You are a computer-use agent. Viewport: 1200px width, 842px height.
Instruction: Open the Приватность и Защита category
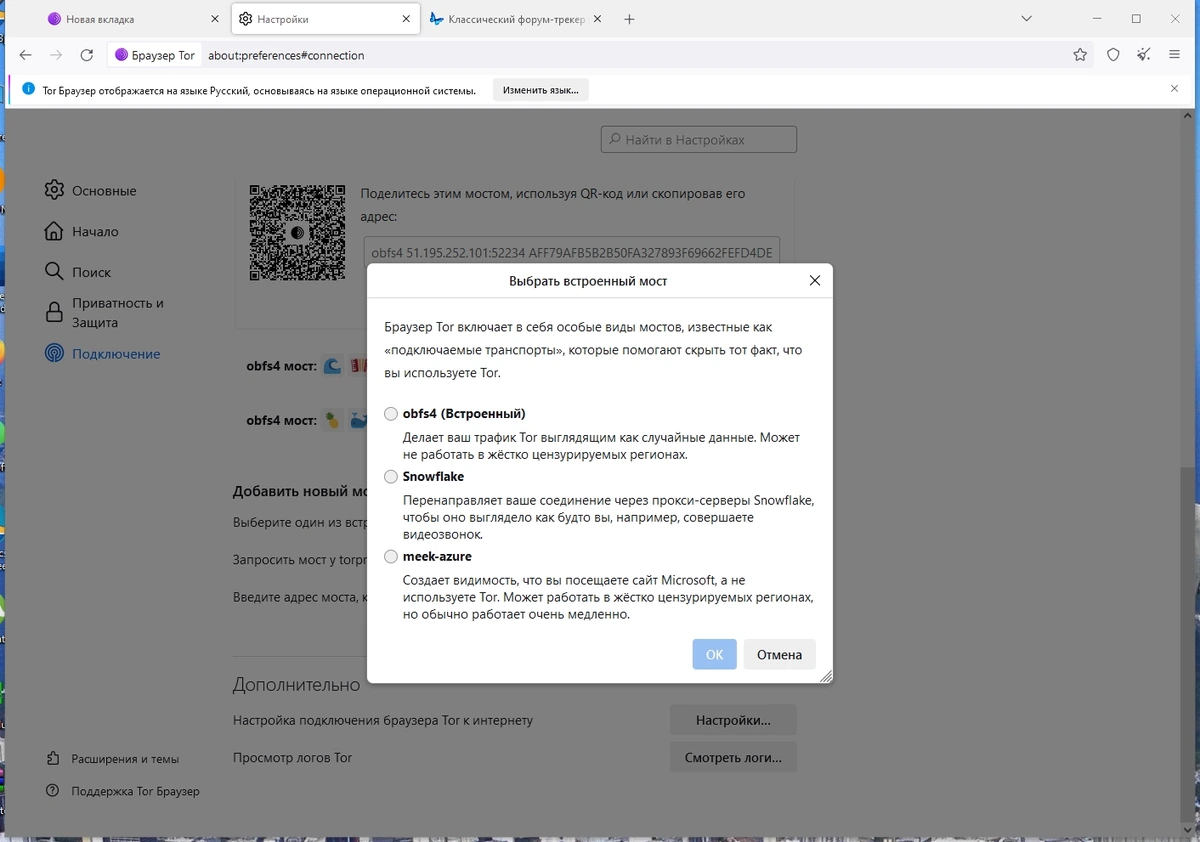coord(117,313)
